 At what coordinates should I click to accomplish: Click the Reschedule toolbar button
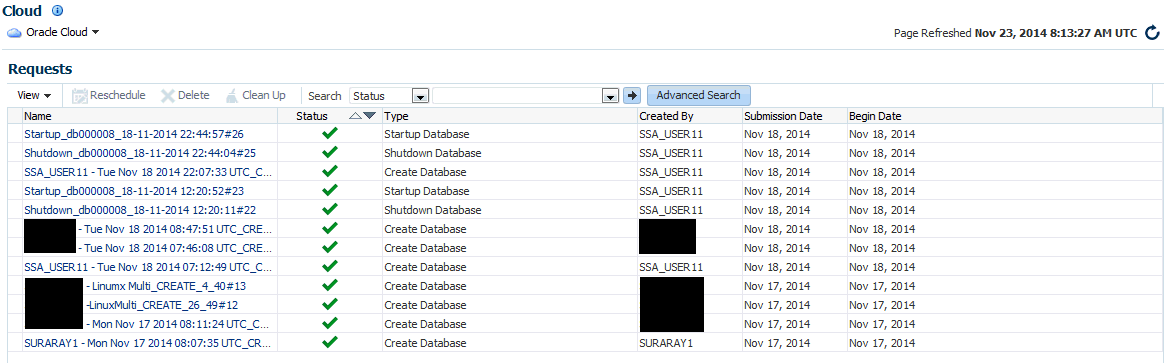point(109,95)
